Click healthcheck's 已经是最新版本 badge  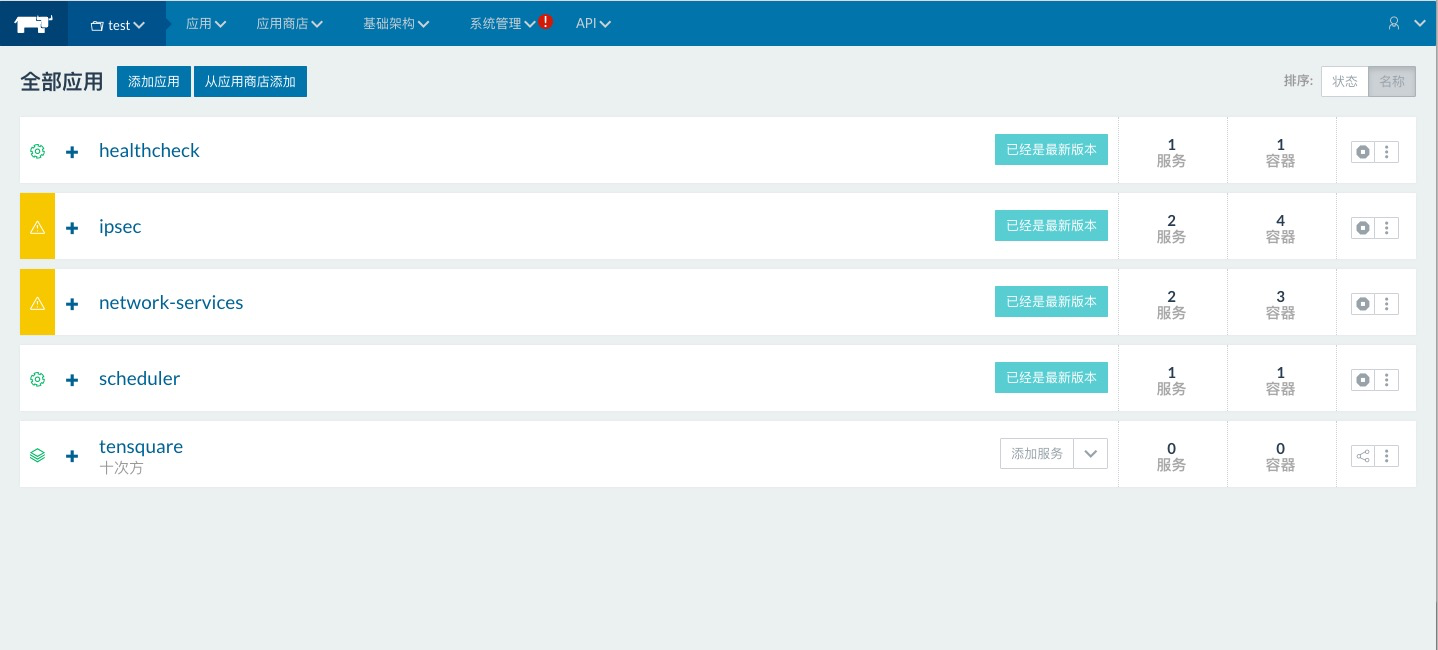pyautogui.click(x=1051, y=150)
